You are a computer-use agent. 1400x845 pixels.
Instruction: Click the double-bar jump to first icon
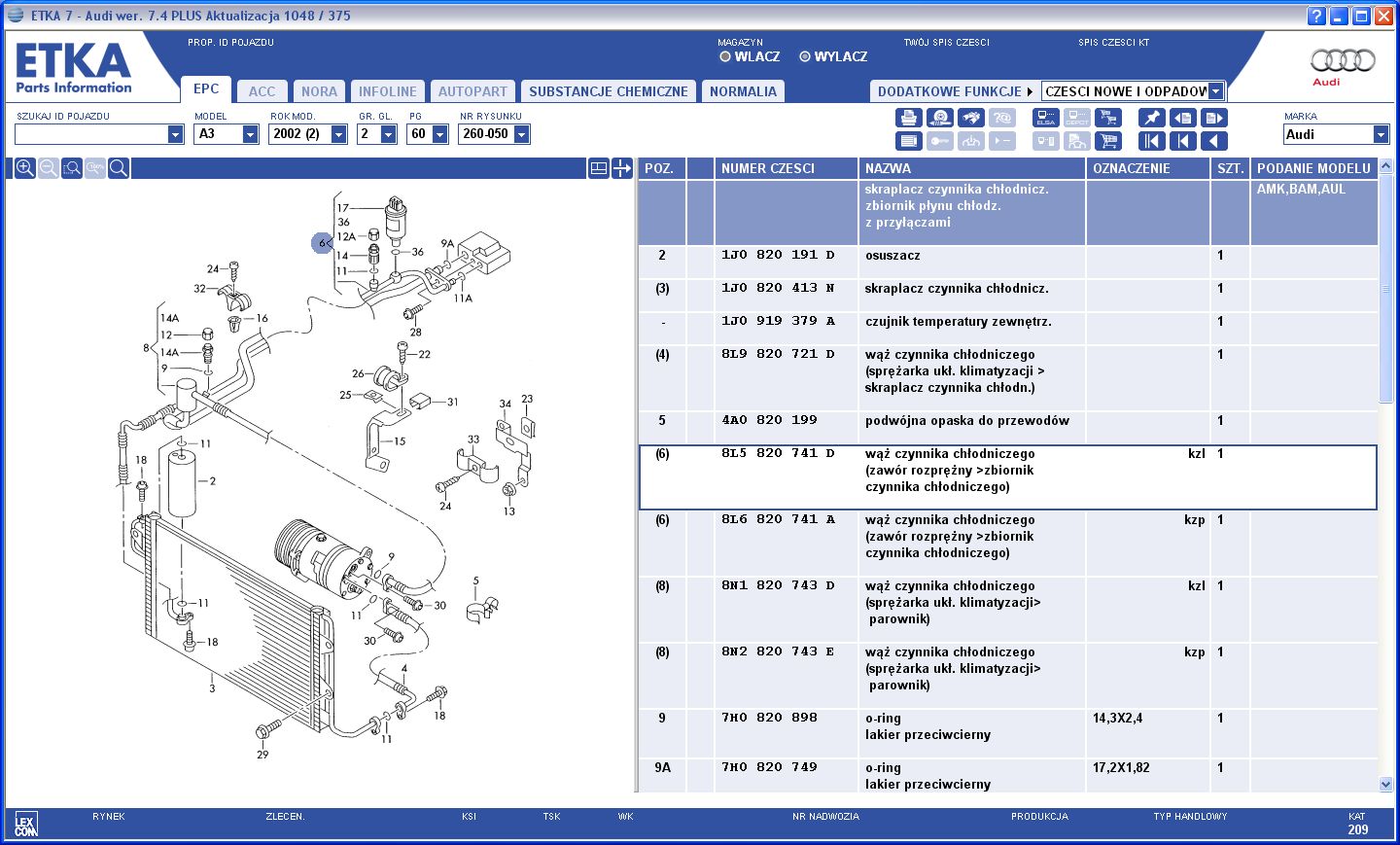(1151, 141)
